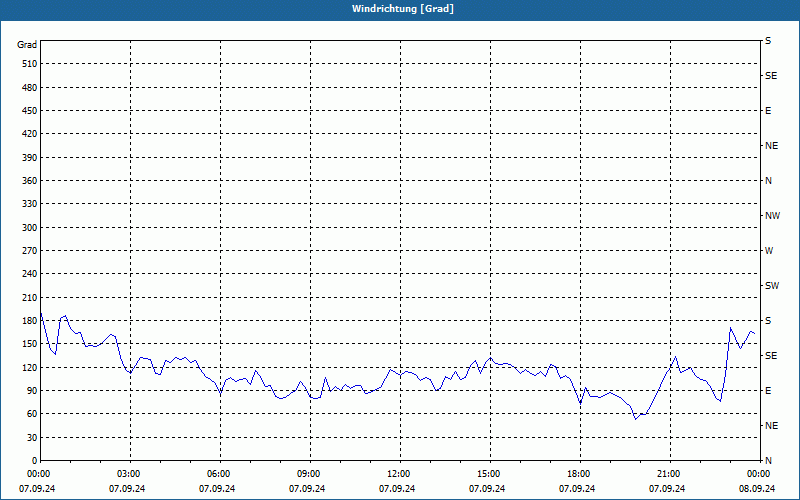Click the 150 value on the left axis
This screenshot has width=800, height=500.
point(30,344)
